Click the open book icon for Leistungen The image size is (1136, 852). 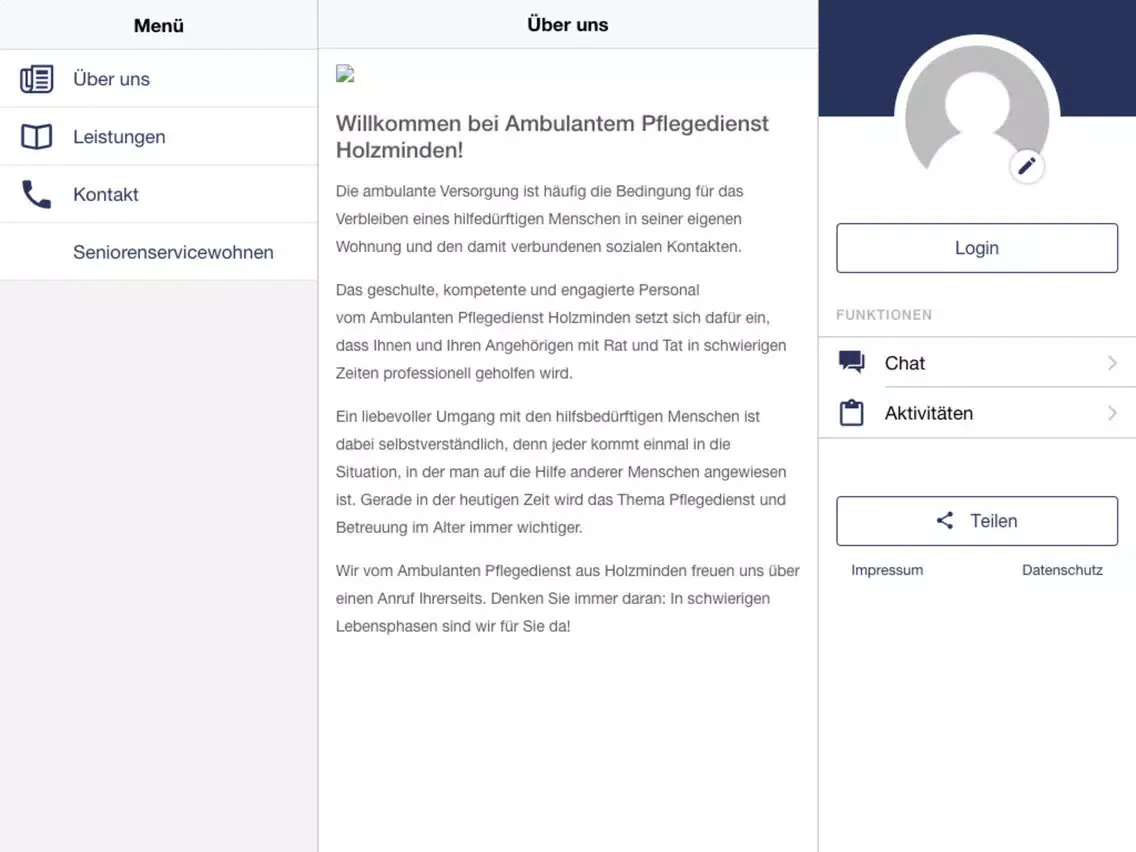(x=37, y=137)
